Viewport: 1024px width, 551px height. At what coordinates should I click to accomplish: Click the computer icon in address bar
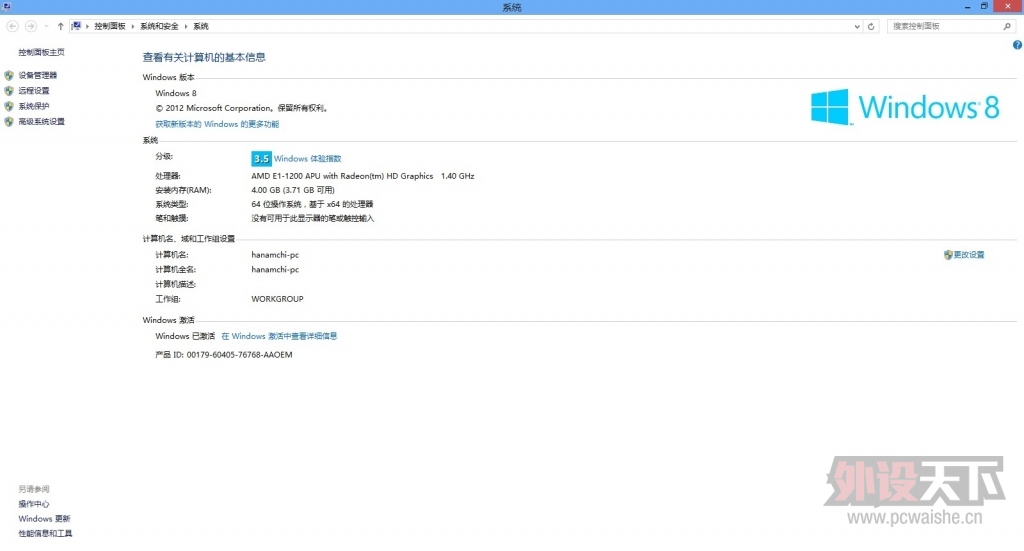tap(76, 26)
